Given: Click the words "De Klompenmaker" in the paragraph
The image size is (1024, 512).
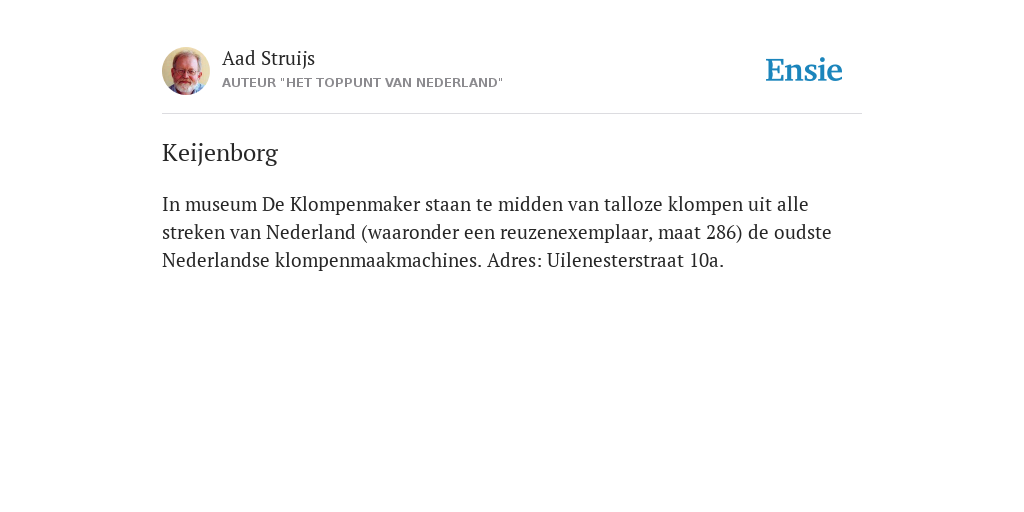Looking at the screenshot, I should 341,204.
